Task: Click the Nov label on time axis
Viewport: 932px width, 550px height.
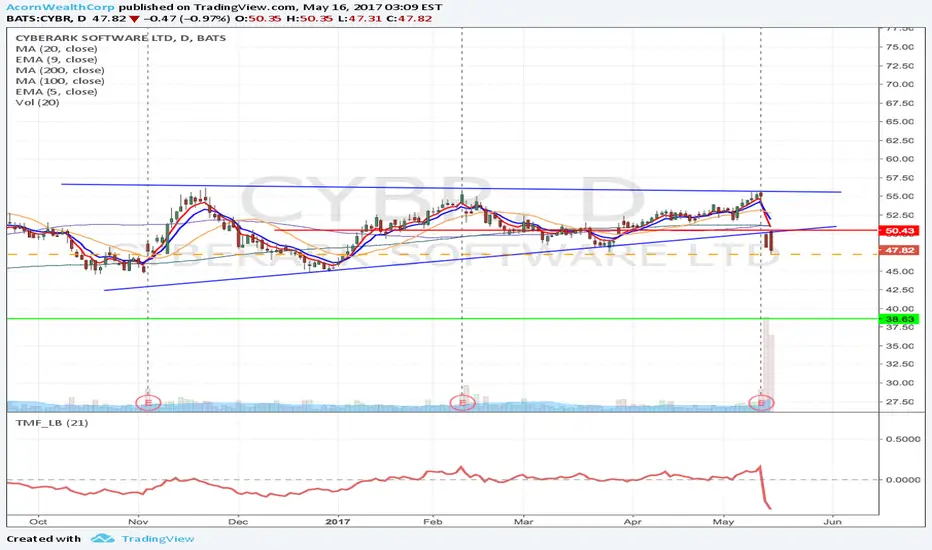Action: click(138, 521)
